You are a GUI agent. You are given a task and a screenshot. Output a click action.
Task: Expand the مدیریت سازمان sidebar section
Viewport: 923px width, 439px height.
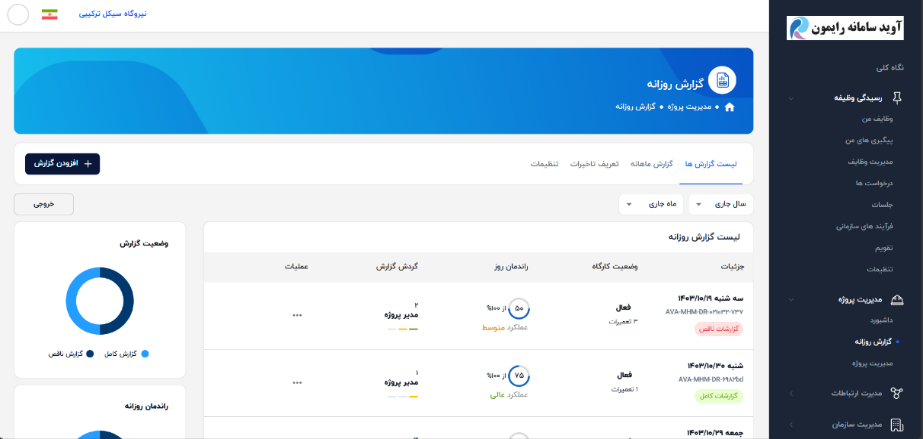(791, 424)
